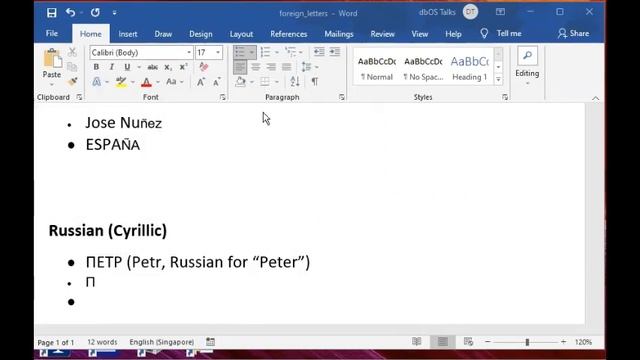The width and height of the screenshot is (640, 360).
Task: Move the zoom slider handle
Action: pyautogui.click(x=527, y=342)
